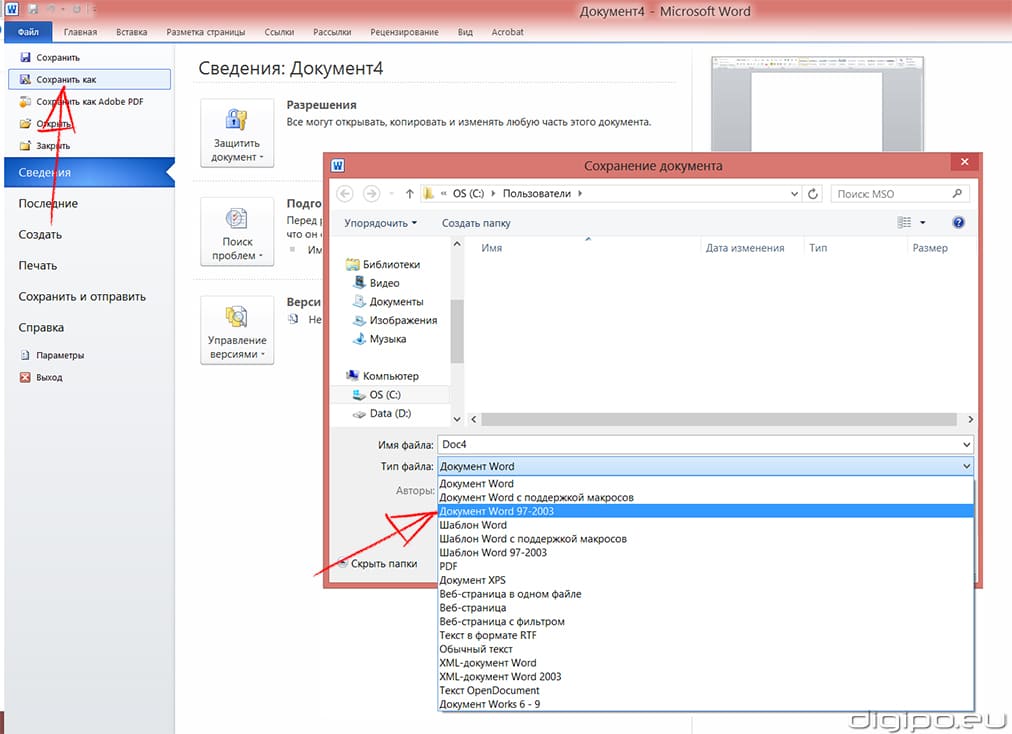The width and height of the screenshot is (1012, 734).
Task: Select Сохранить как in the File menu
Action: pos(66,79)
